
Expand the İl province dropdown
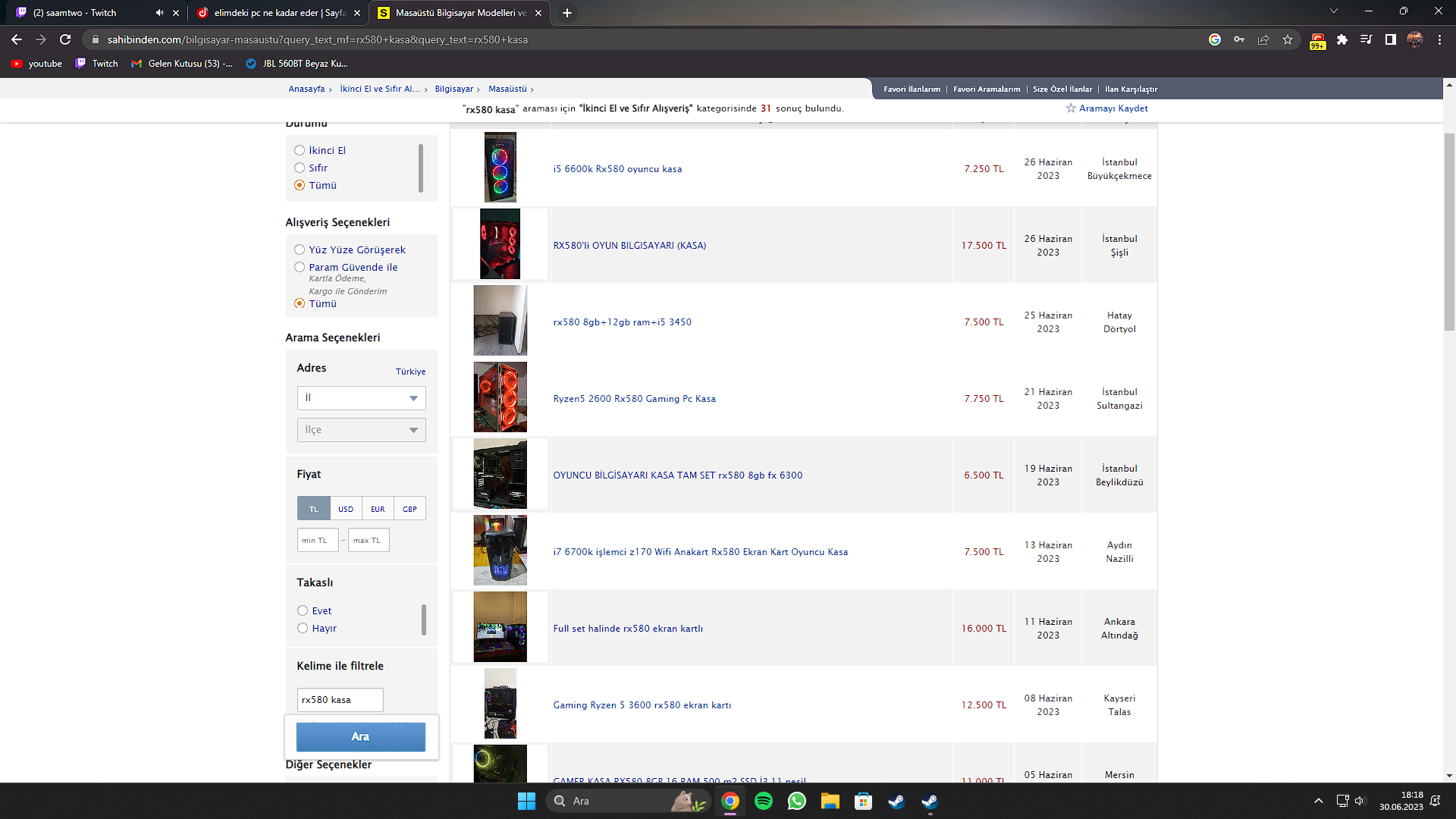361,398
